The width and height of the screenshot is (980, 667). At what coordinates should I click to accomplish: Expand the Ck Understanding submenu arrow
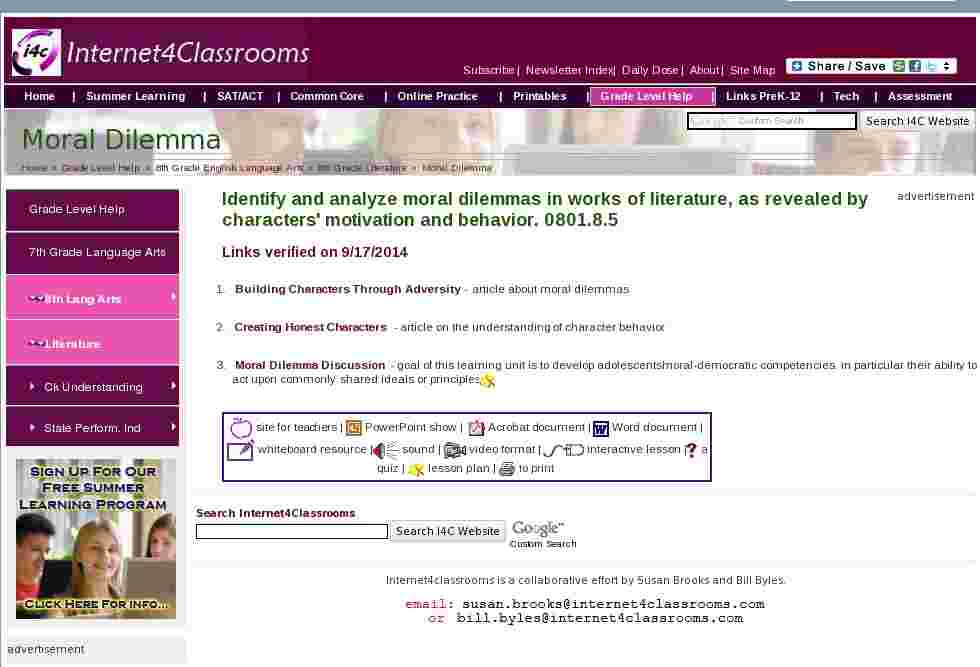tap(173, 386)
